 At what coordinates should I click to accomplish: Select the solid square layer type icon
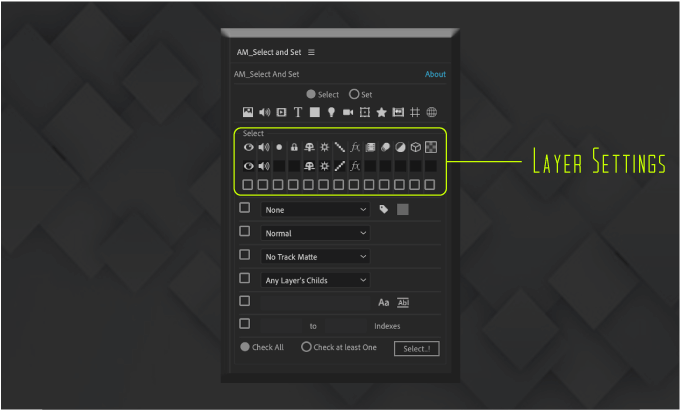315,112
